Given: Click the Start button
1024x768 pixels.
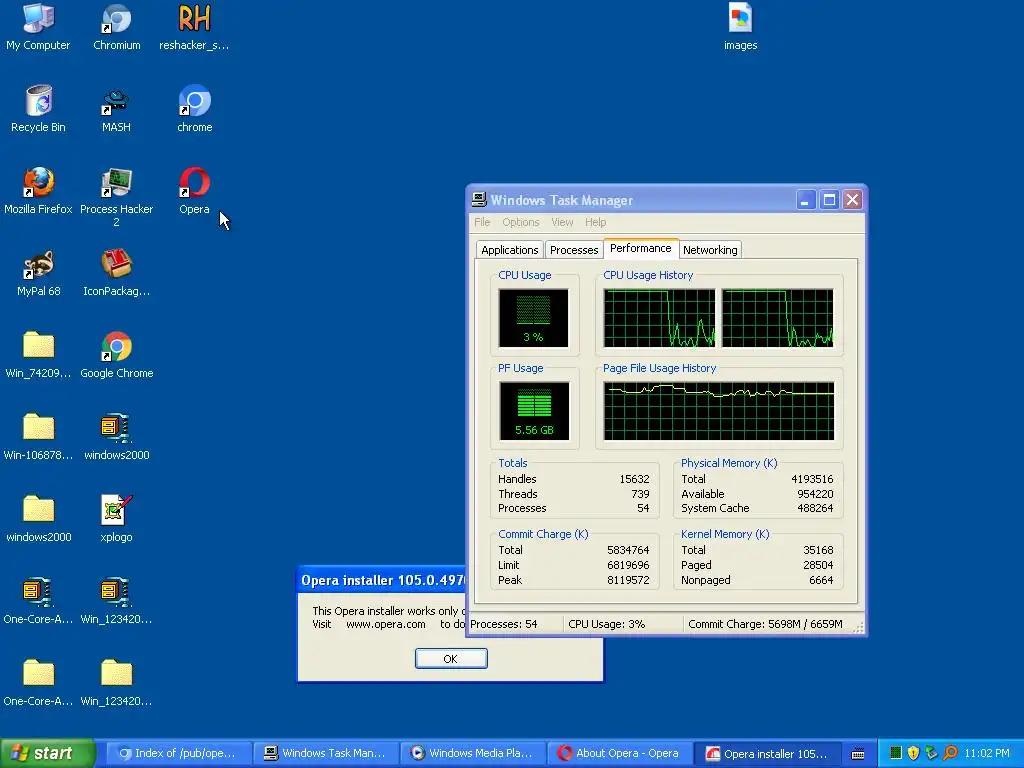Looking at the screenshot, I should (x=47, y=753).
